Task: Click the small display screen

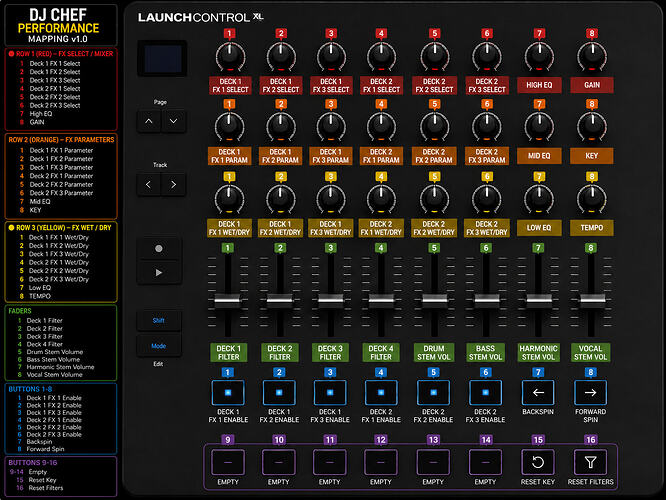Action: pyautogui.click(x=162, y=59)
